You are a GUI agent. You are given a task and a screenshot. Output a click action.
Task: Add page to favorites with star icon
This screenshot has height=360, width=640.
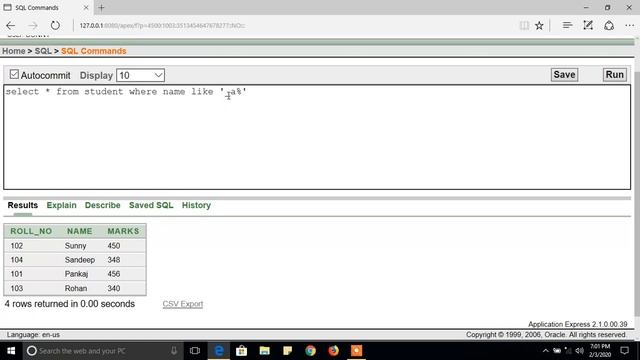(539, 25)
